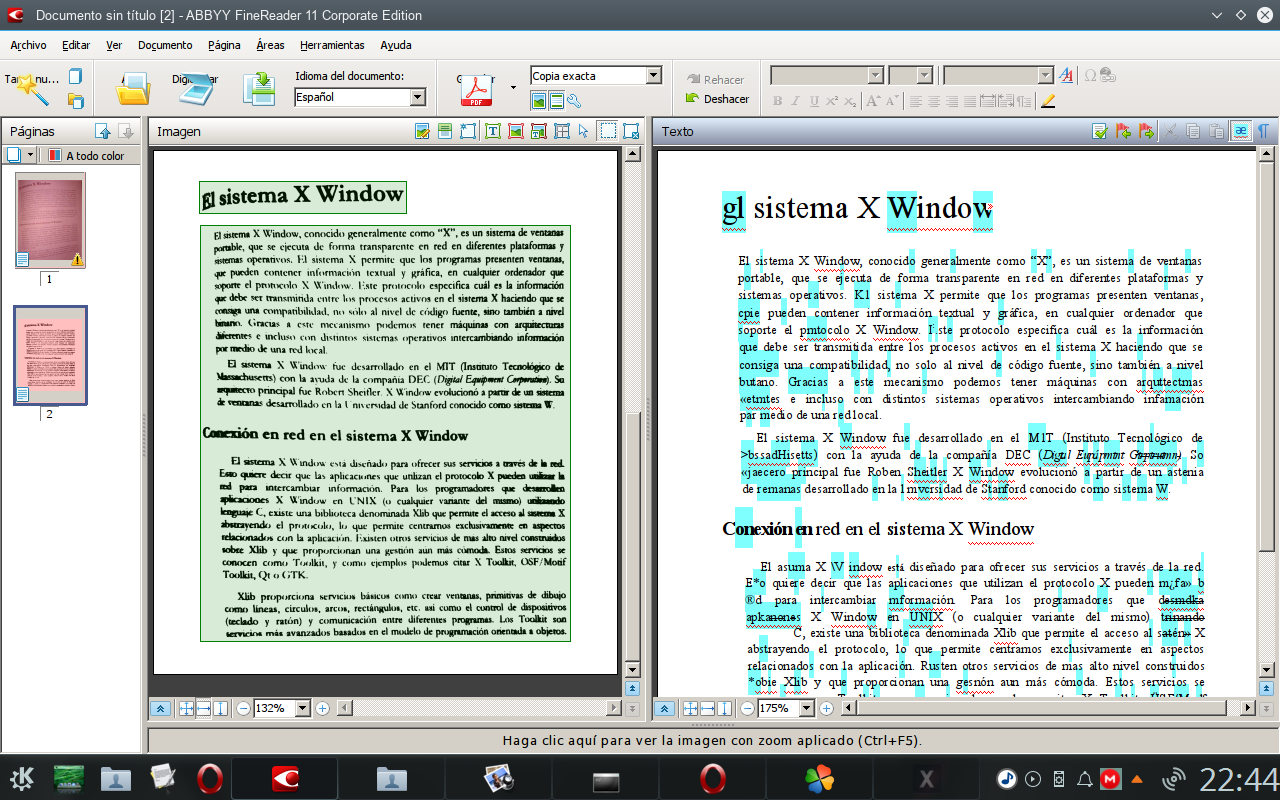Screen dimensions: 1280x800
Task: Click the Deshacer undo button
Action: click(717, 99)
